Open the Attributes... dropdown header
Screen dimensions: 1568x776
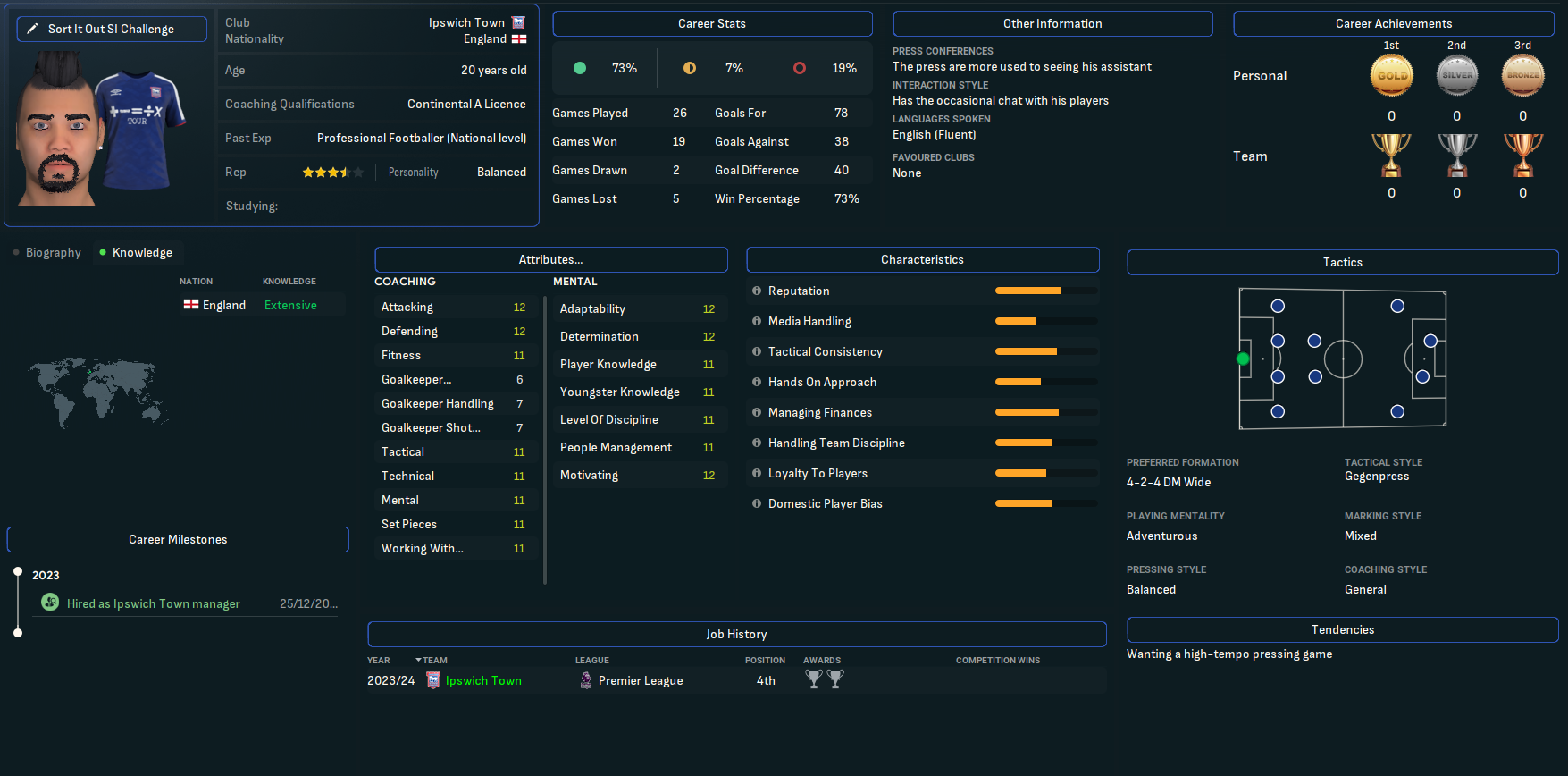coord(551,259)
